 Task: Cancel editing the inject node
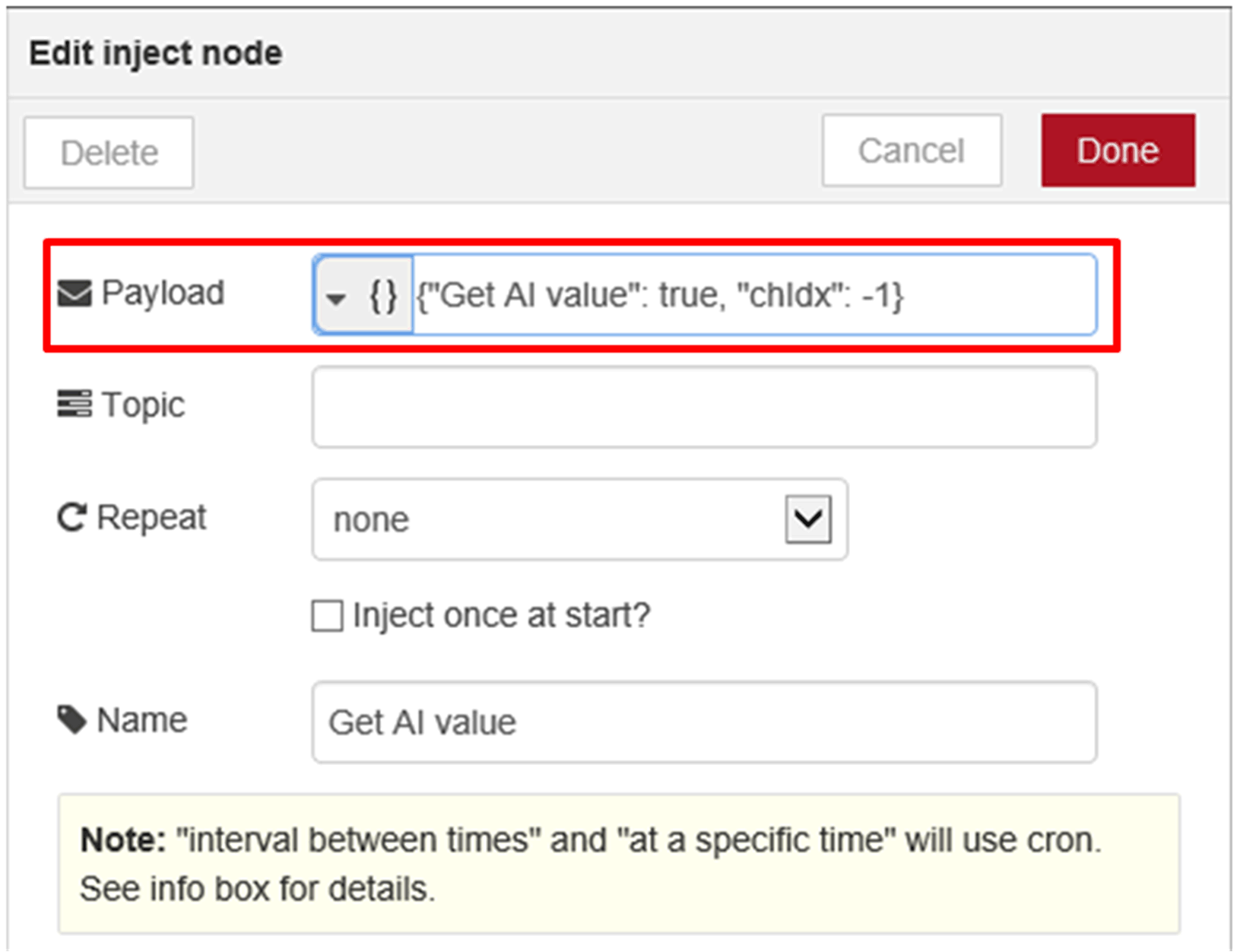911,151
